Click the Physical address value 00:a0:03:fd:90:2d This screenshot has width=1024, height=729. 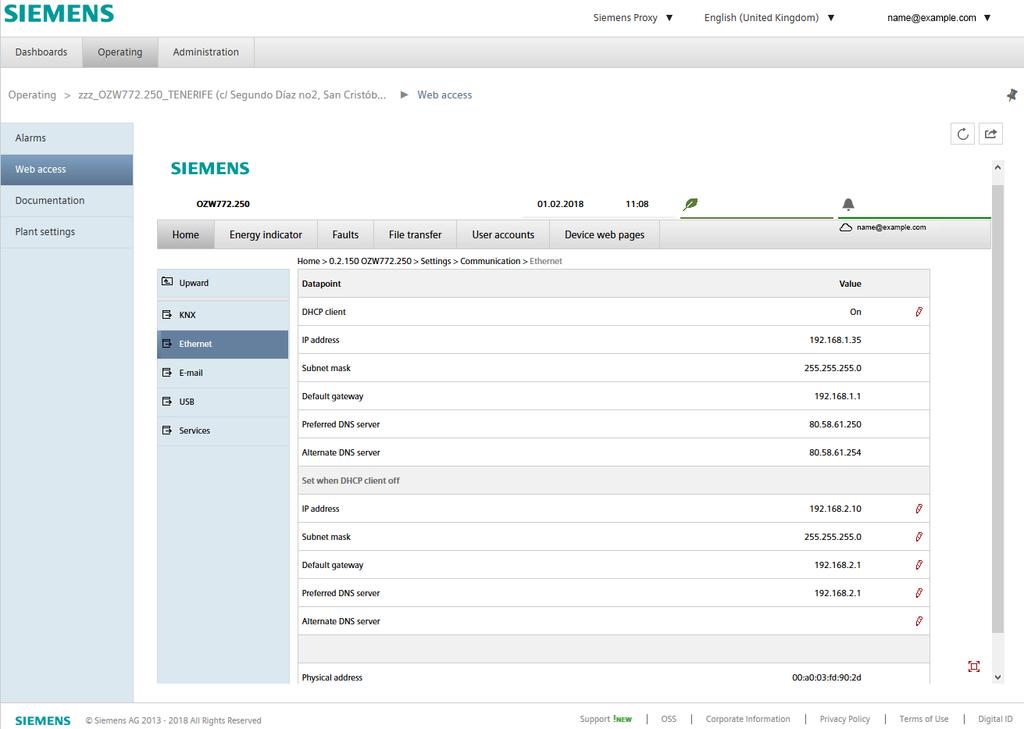[x=827, y=677]
